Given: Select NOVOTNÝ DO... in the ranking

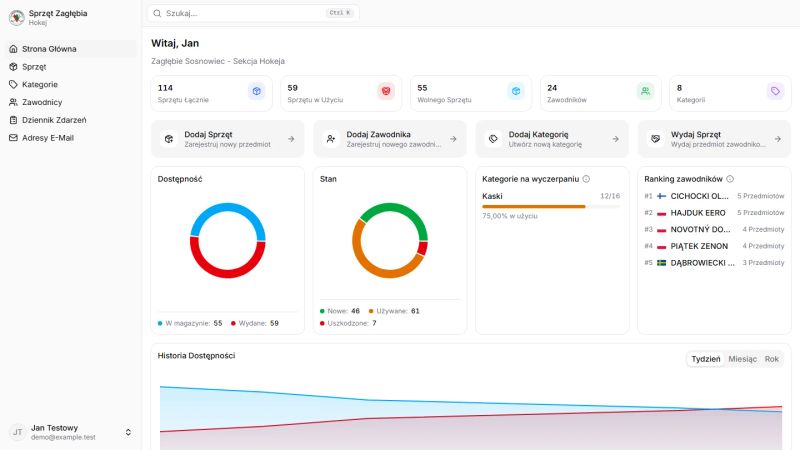Looking at the screenshot, I should [x=714, y=230].
